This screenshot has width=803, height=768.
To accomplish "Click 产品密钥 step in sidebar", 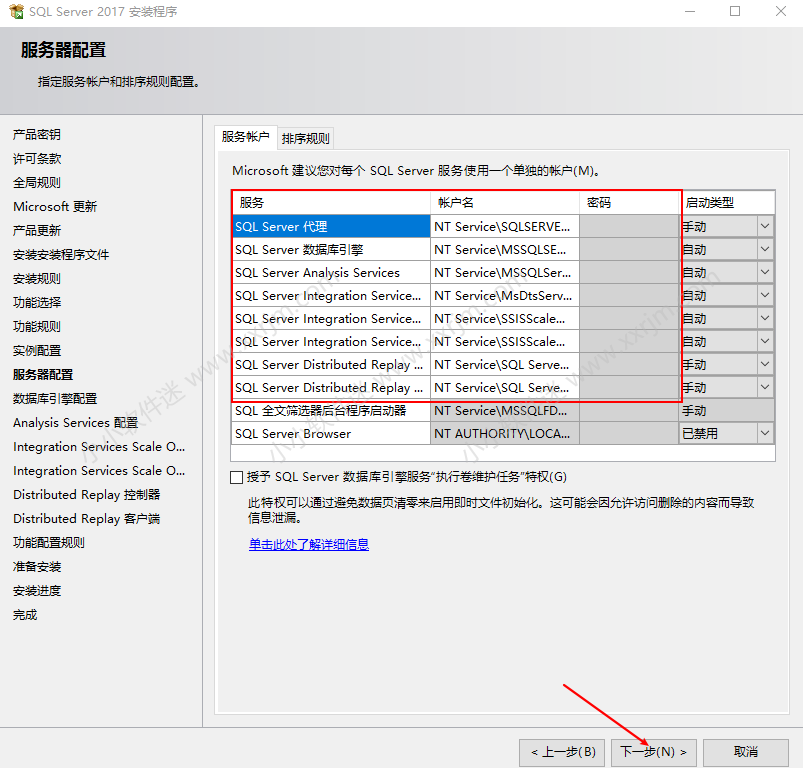I will [x=37, y=135].
